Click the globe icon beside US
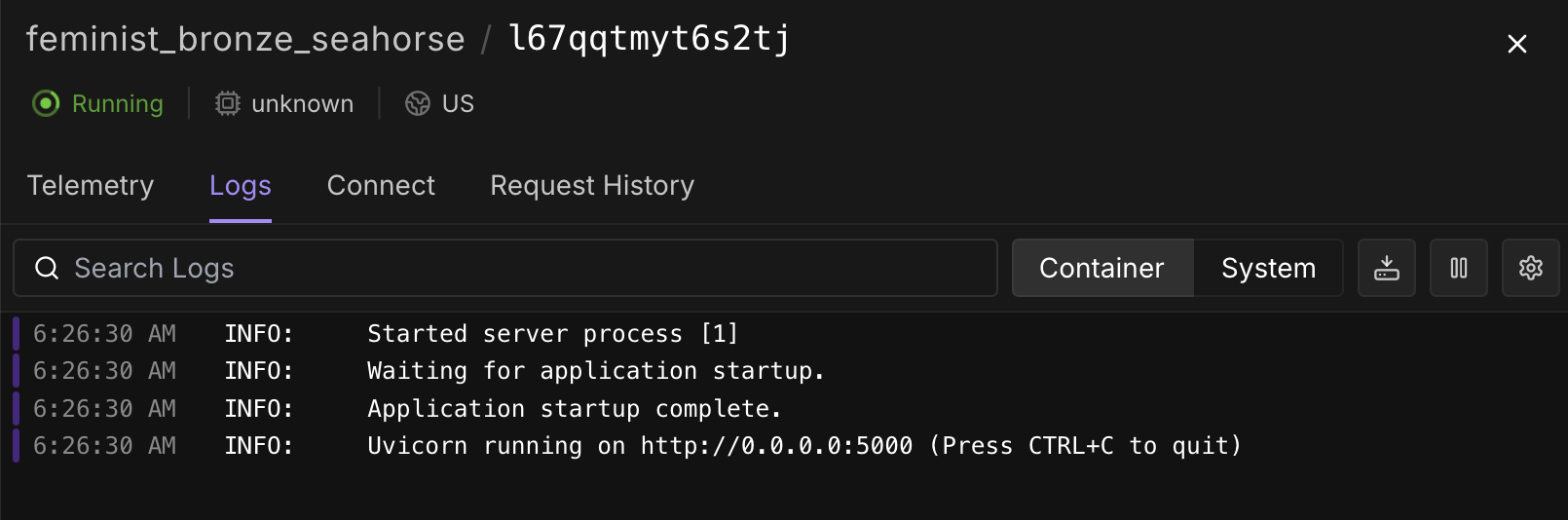Viewport: 1568px width, 520px height. 418,103
